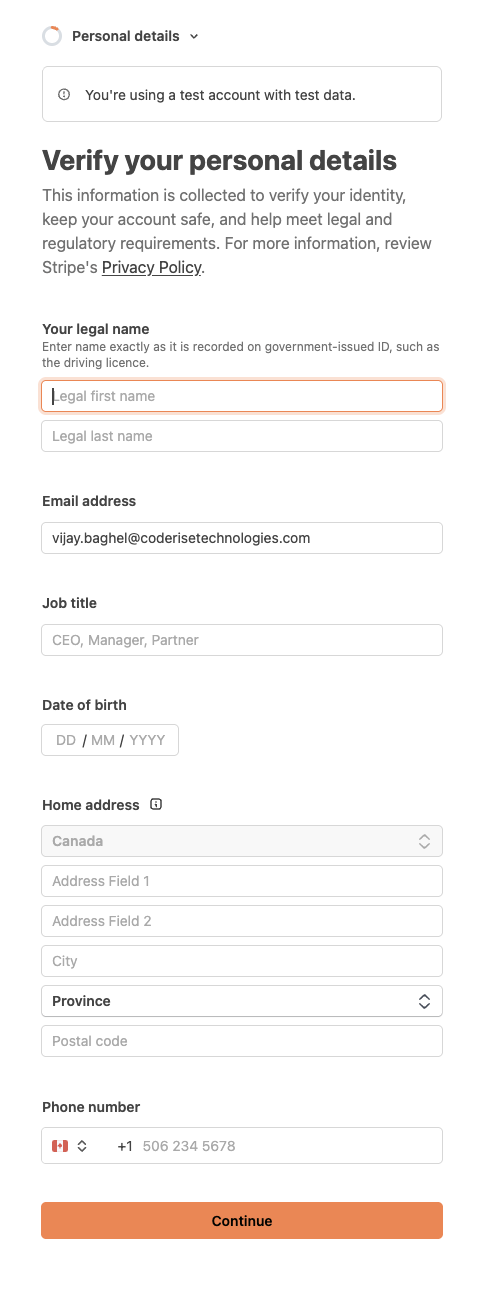Click the progress circle beside Personal details
The image size is (480, 1306).
52,36
